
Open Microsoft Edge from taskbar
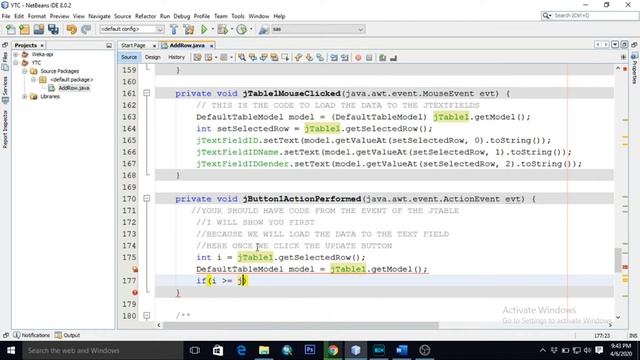(x=241, y=350)
